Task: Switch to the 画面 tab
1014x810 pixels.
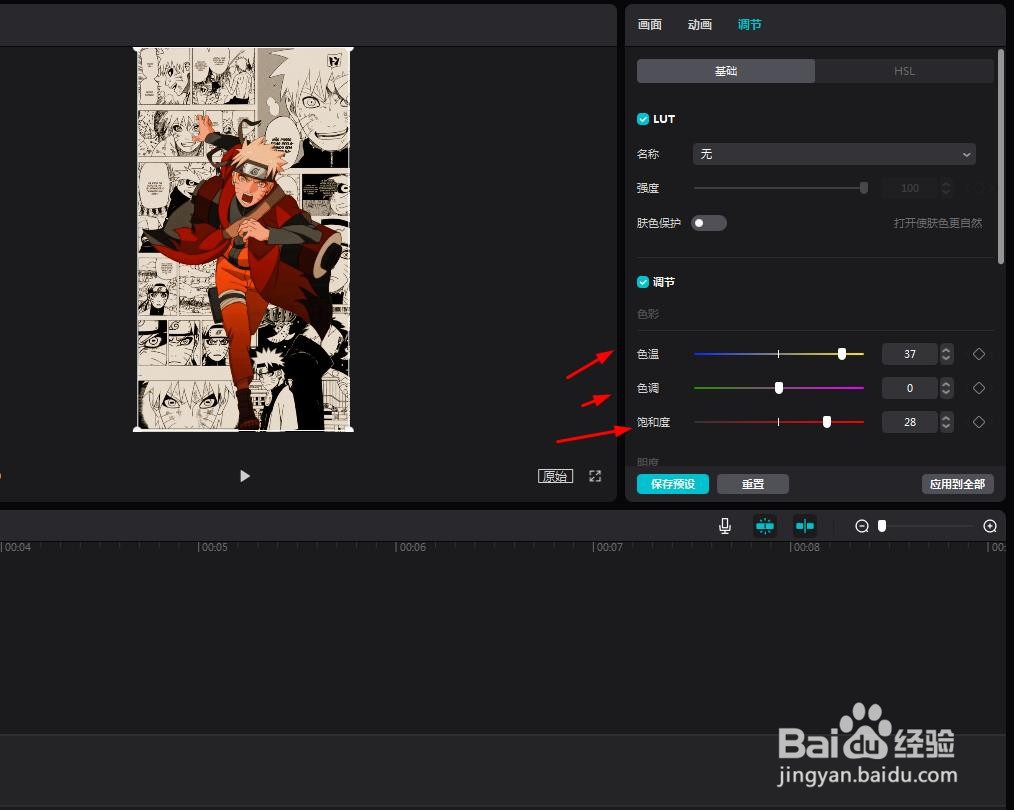Action: pyautogui.click(x=649, y=25)
